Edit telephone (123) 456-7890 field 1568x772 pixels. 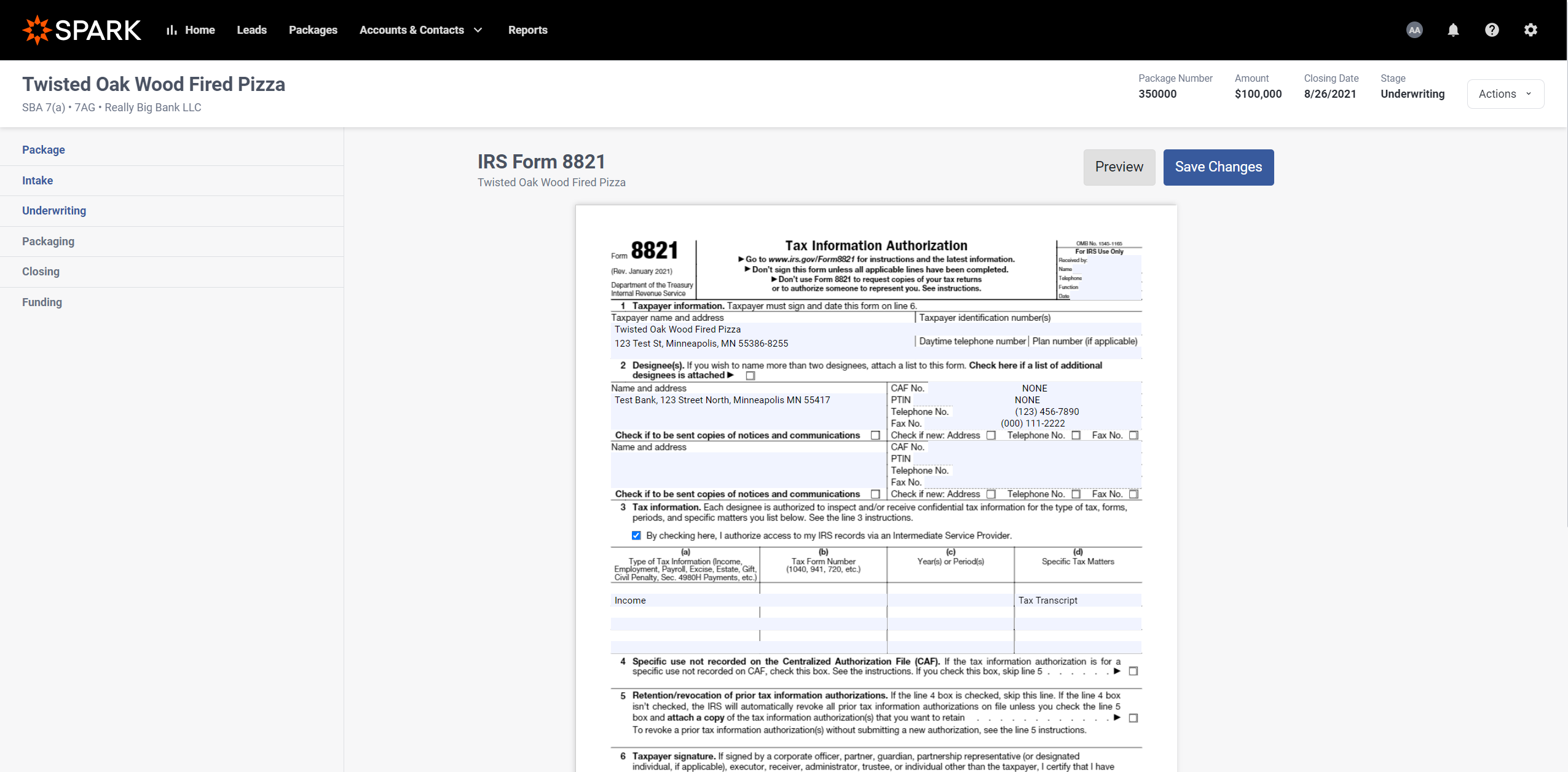coord(1047,412)
